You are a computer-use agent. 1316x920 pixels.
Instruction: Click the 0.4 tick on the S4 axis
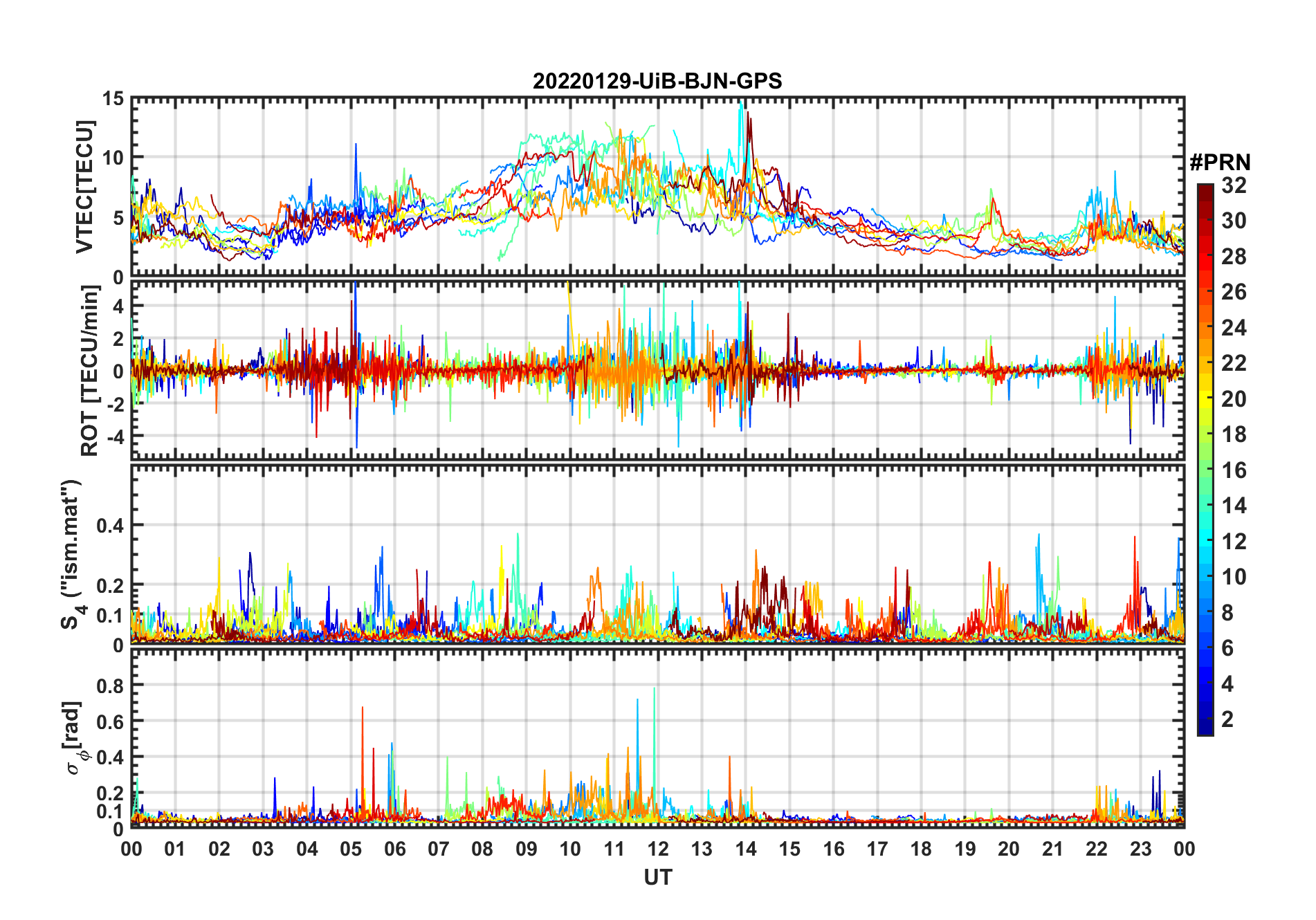(x=111, y=526)
